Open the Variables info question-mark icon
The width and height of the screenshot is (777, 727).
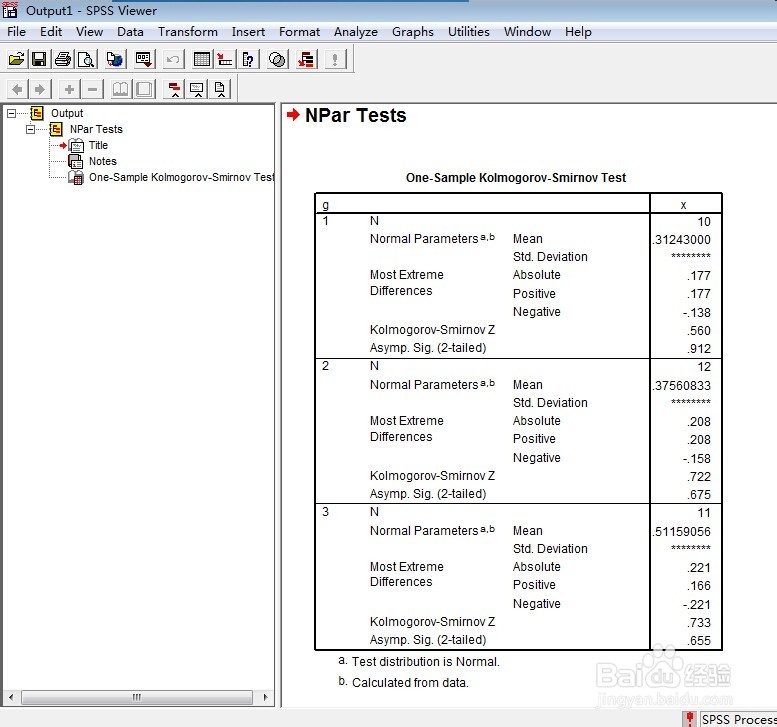[248, 59]
